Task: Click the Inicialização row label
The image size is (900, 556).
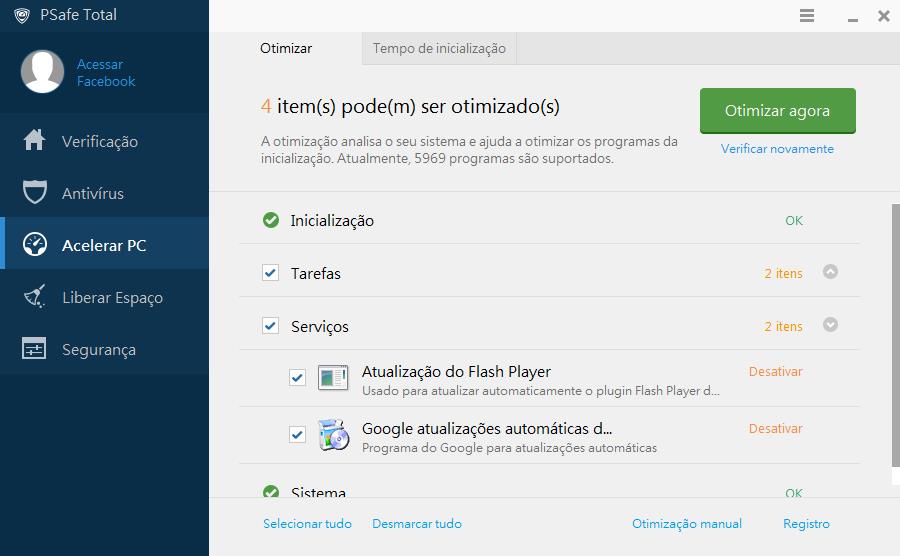Action: pyautogui.click(x=332, y=221)
